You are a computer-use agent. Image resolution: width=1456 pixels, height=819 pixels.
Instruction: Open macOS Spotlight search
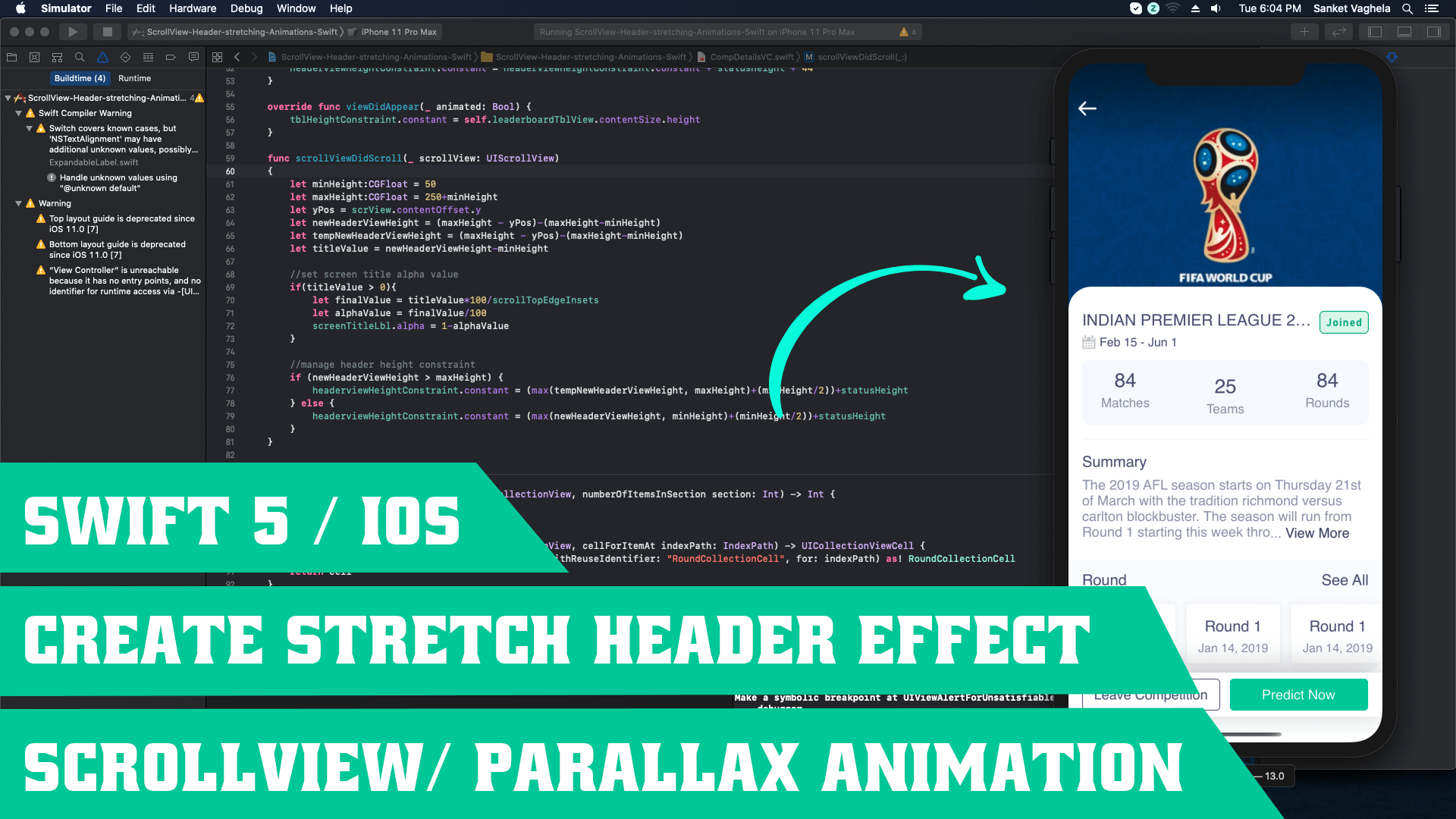coord(1407,8)
